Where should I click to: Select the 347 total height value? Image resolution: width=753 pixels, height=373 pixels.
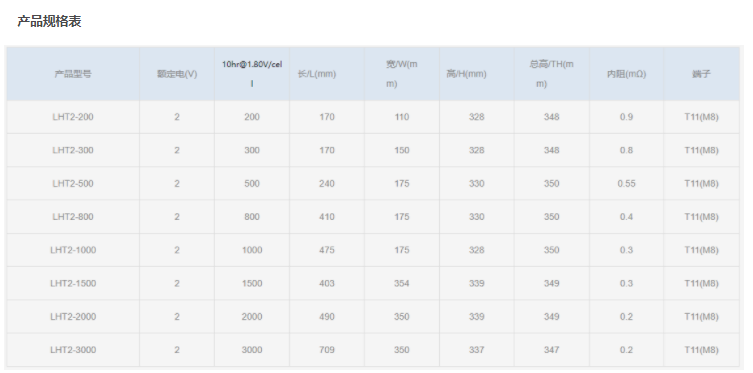pyautogui.click(x=551, y=349)
